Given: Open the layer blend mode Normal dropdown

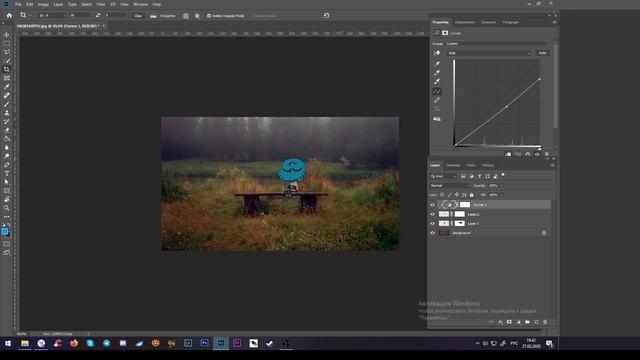Looking at the screenshot, I should [x=450, y=186].
